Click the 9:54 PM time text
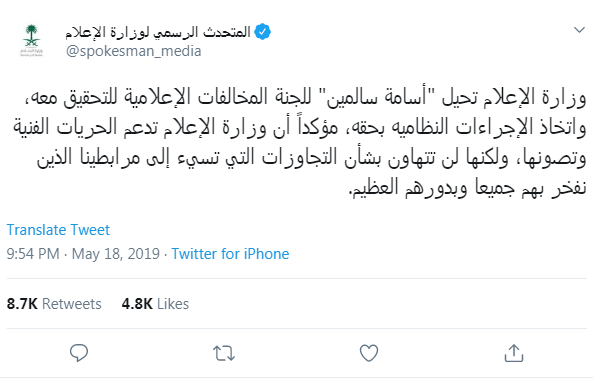Image resolution: width=593 pixels, height=378 pixels. click(33, 254)
